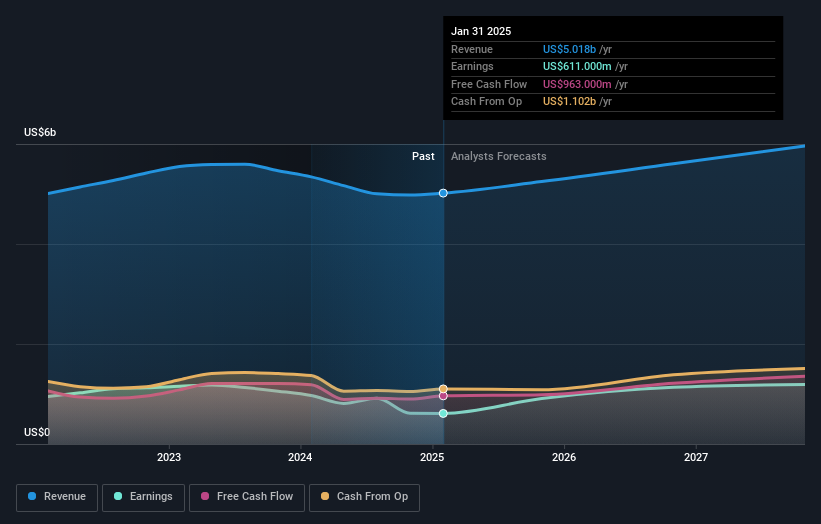Click the US$1.102b cash from op value
This screenshot has width=821, height=524.
click(569, 102)
